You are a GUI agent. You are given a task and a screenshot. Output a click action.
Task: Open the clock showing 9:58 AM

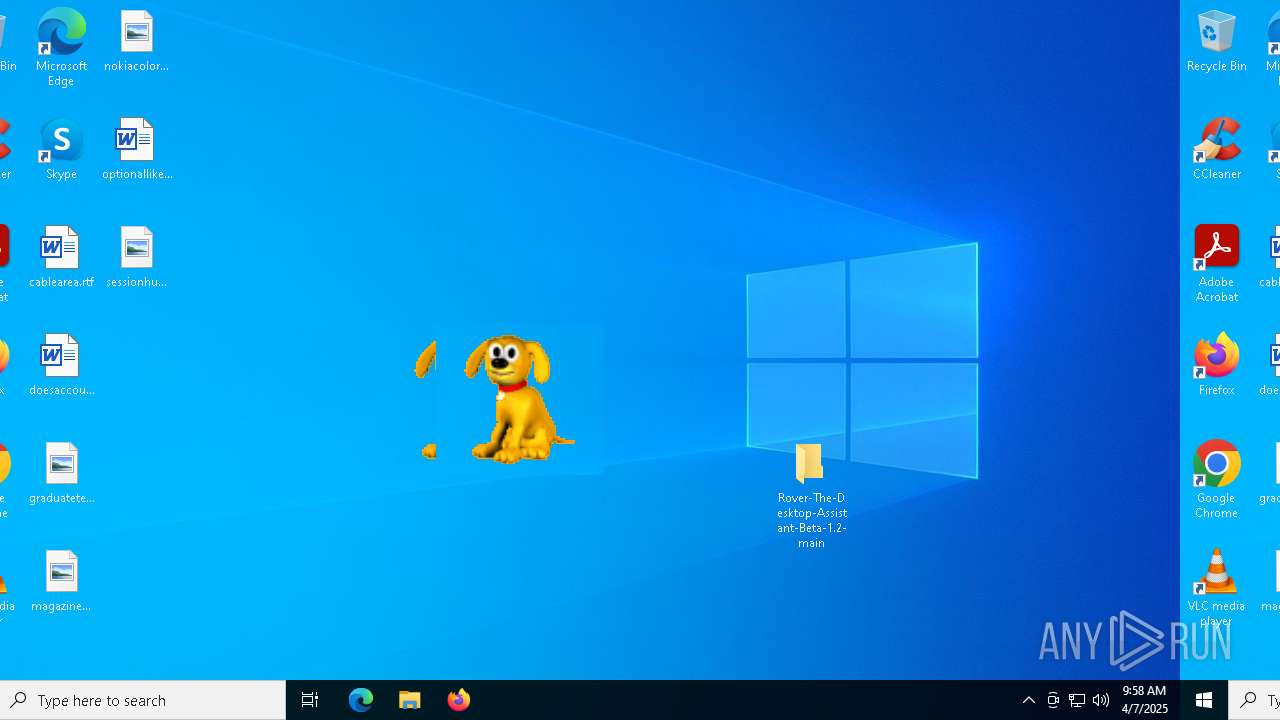pos(1145,700)
